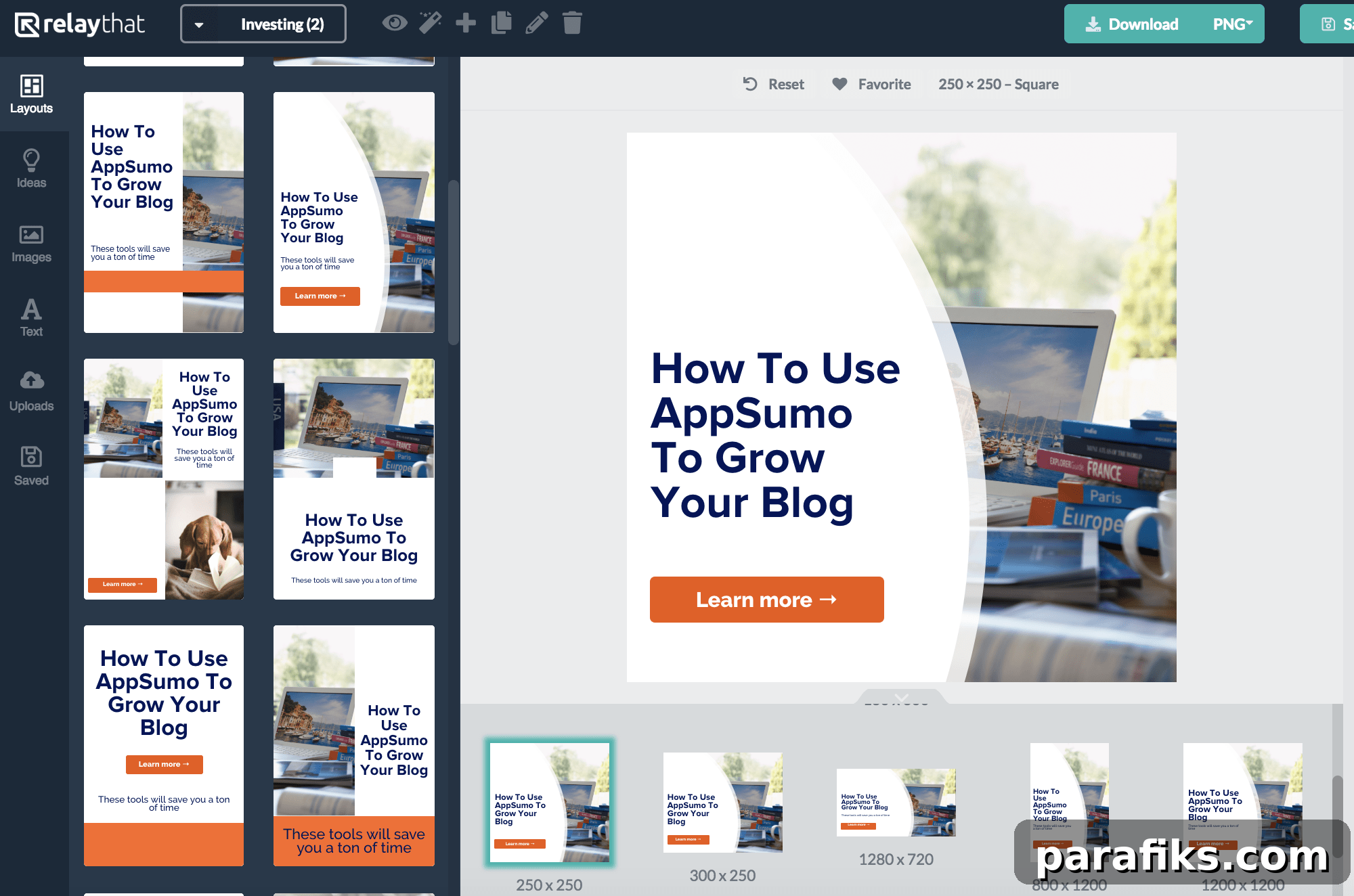
Task: Open the PNG format dropdown
Action: (x=1232, y=24)
